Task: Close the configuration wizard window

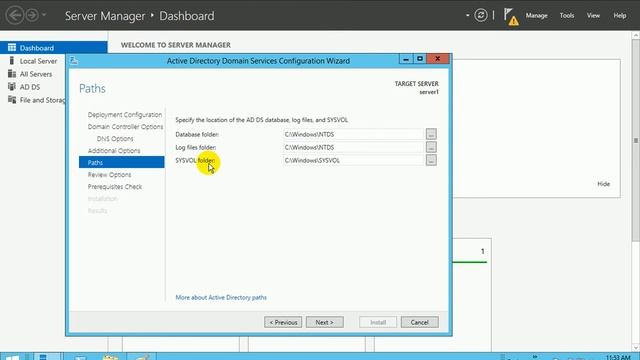Action: pyautogui.click(x=438, y=59)
